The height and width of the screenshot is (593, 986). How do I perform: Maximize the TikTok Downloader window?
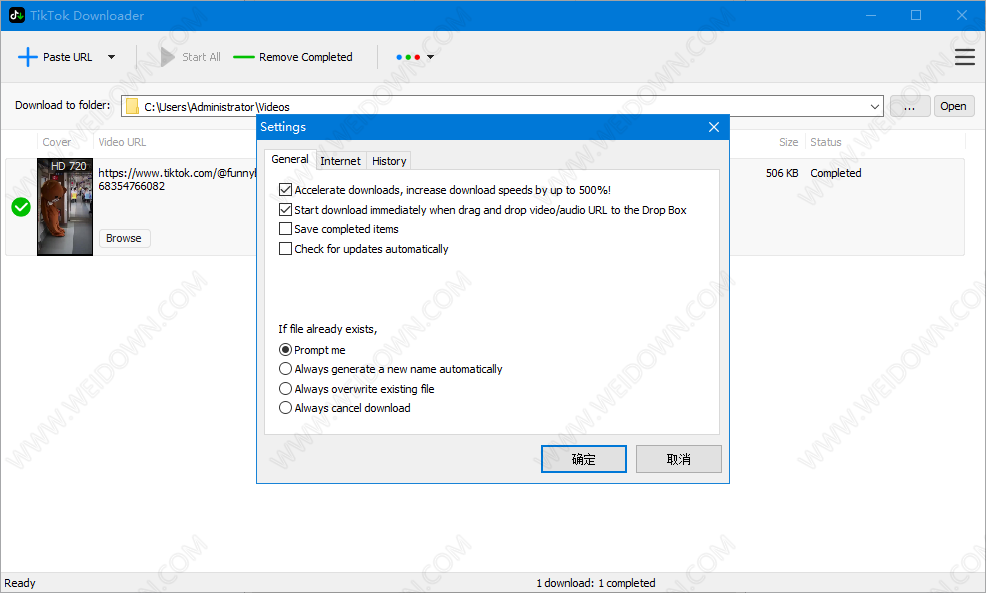(916, 15)
